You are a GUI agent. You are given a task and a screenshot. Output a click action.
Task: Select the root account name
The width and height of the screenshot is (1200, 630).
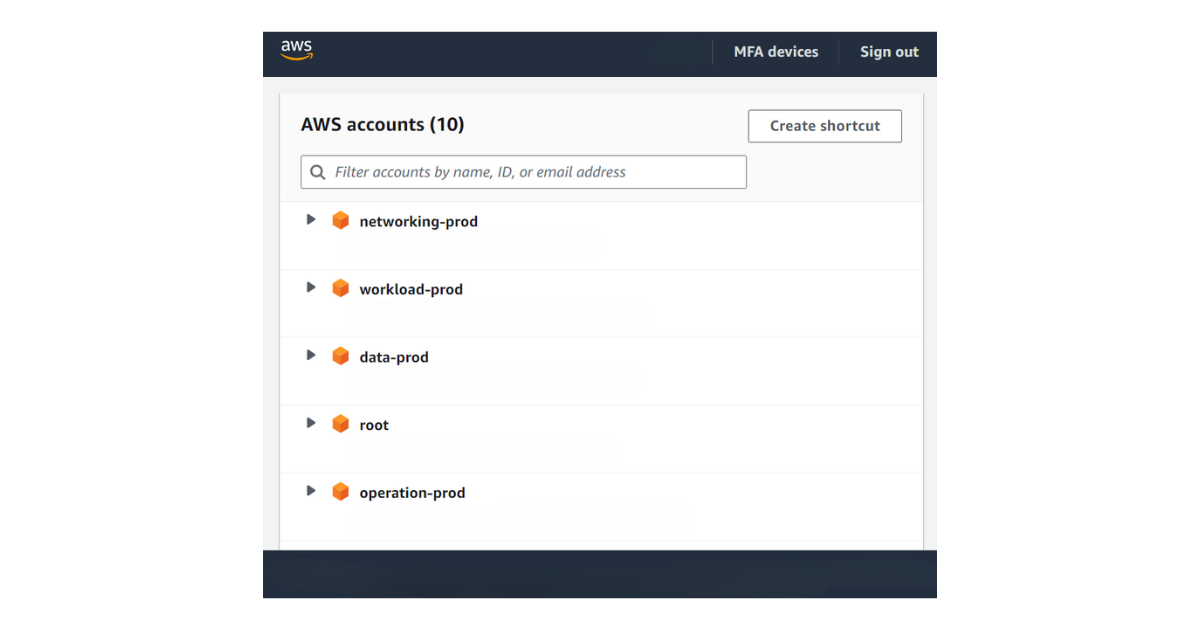coord(374,425)
